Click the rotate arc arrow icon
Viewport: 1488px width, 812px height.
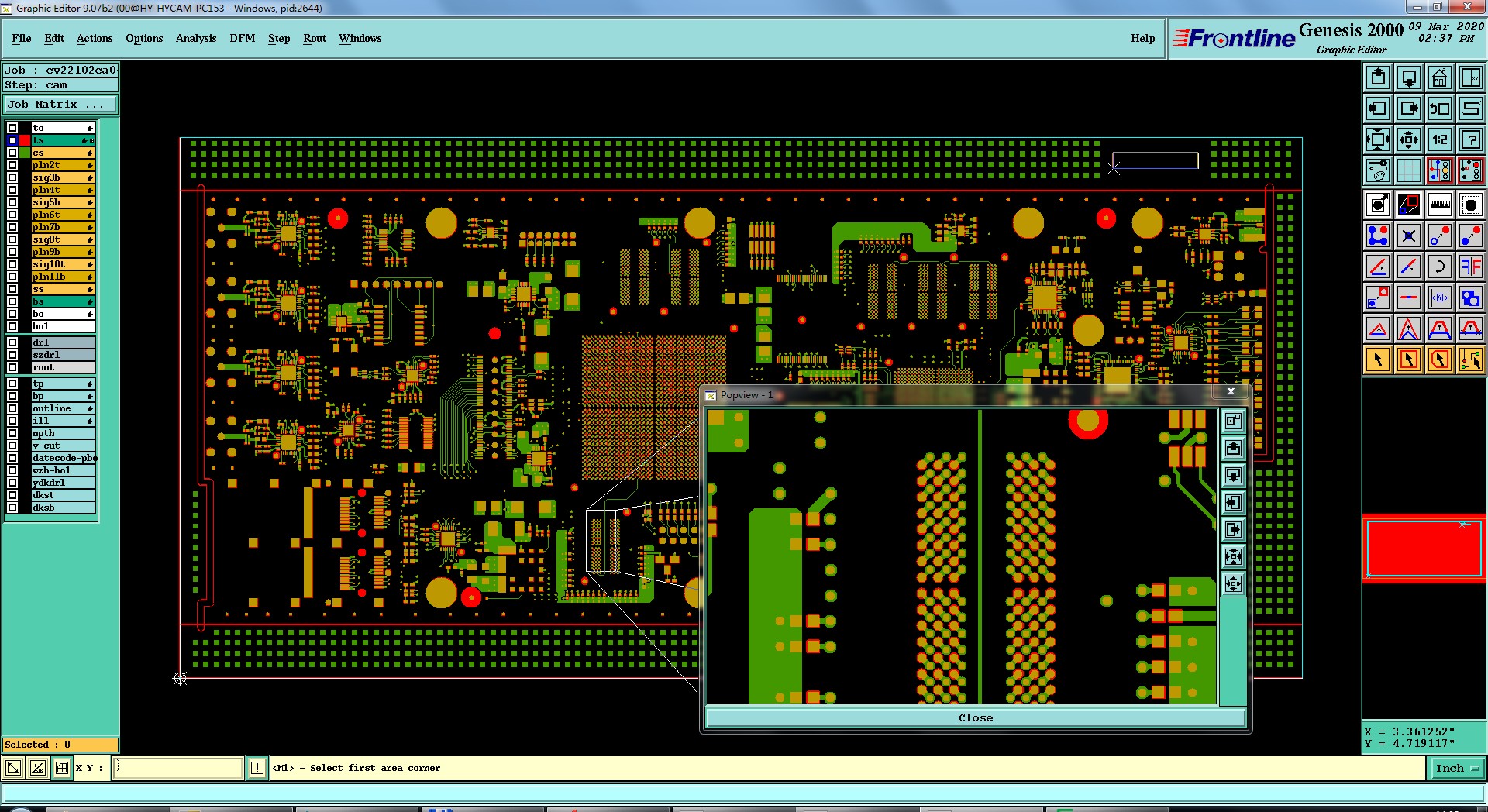1440,267
